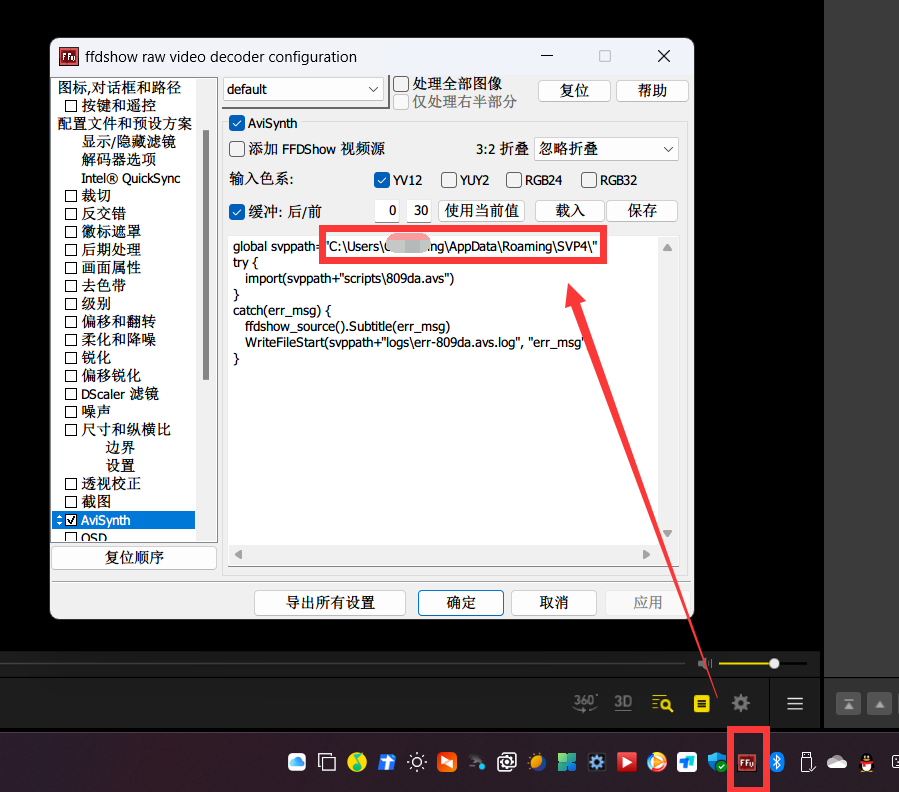Open 显示/隐藏滤镜 page
Viewport: 899px width, 792px height.
pyautogui.click(x=128, y=142)
